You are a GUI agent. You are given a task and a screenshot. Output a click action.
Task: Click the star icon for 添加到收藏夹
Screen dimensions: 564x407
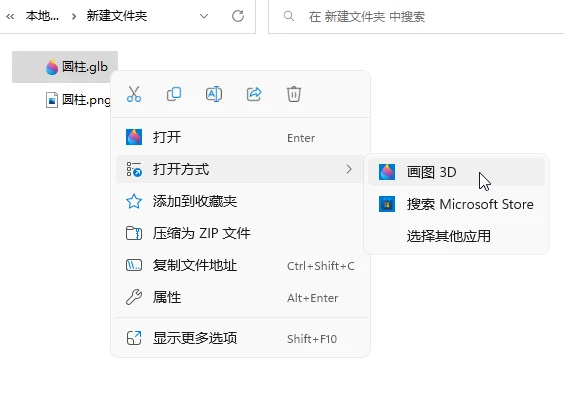click(x=134, y=201)
